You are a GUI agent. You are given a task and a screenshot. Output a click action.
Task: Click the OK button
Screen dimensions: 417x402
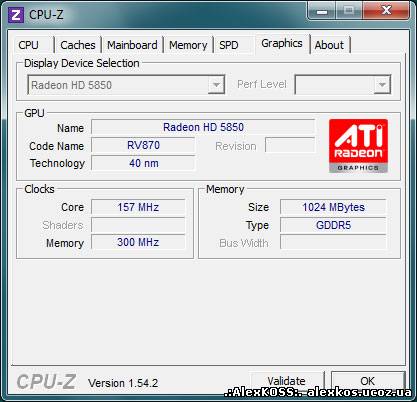click(x=368, y=381)
